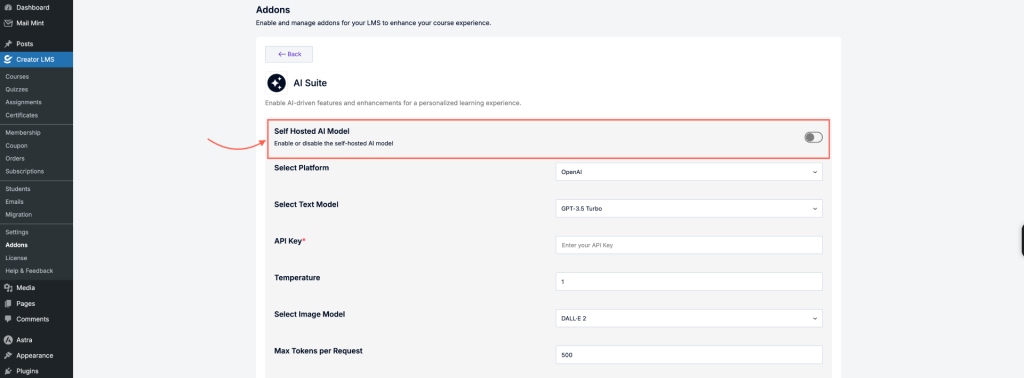Click the Creator LMS logo icon
Viewport: 1024px width, 378px height.
pyautogui.click(x=8, y=59)
